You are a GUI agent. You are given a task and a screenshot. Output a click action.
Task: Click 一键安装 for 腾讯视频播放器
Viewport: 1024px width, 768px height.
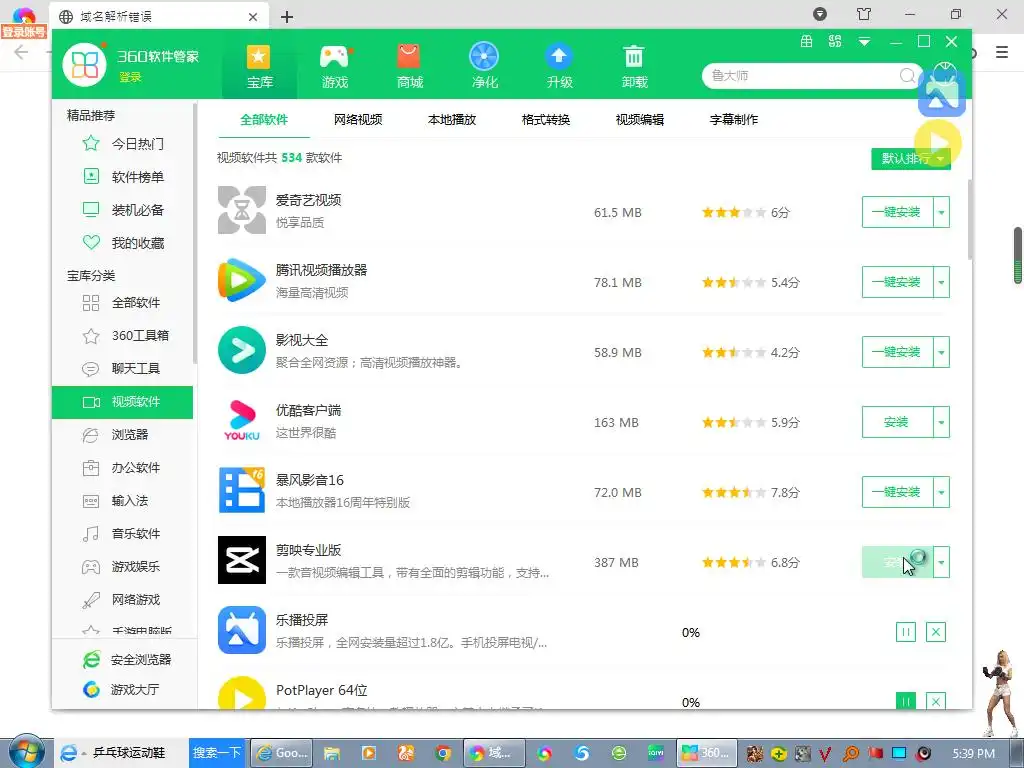pos(897,282)
